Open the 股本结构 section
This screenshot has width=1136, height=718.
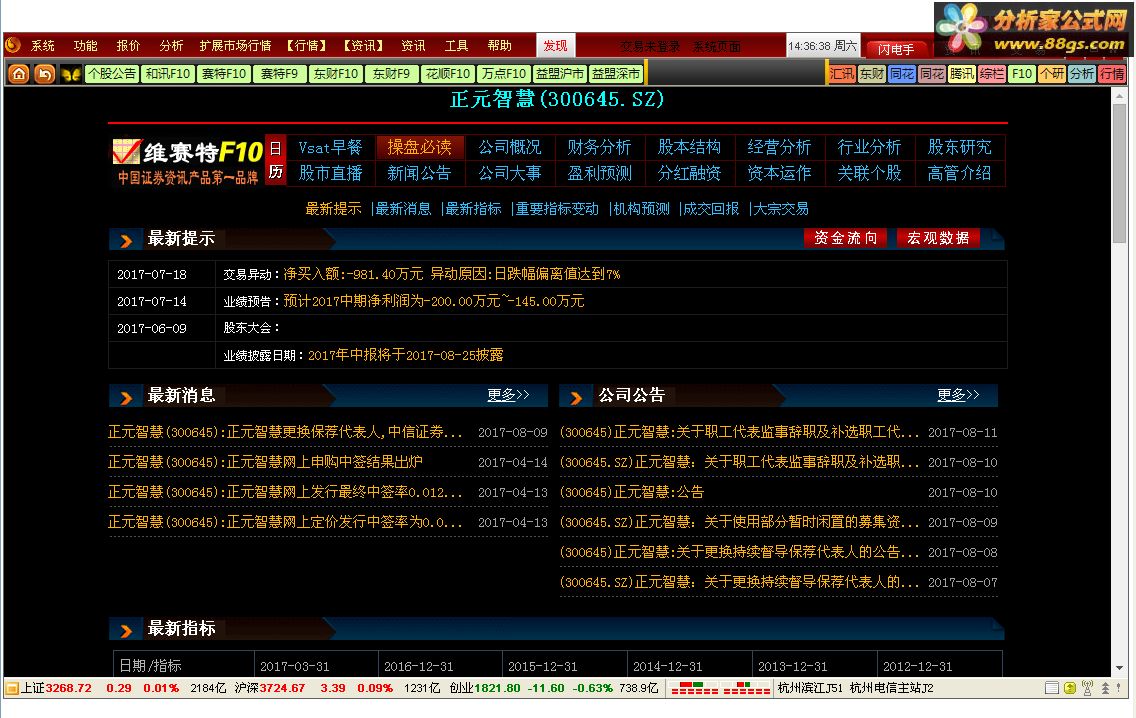coord(689,147)
